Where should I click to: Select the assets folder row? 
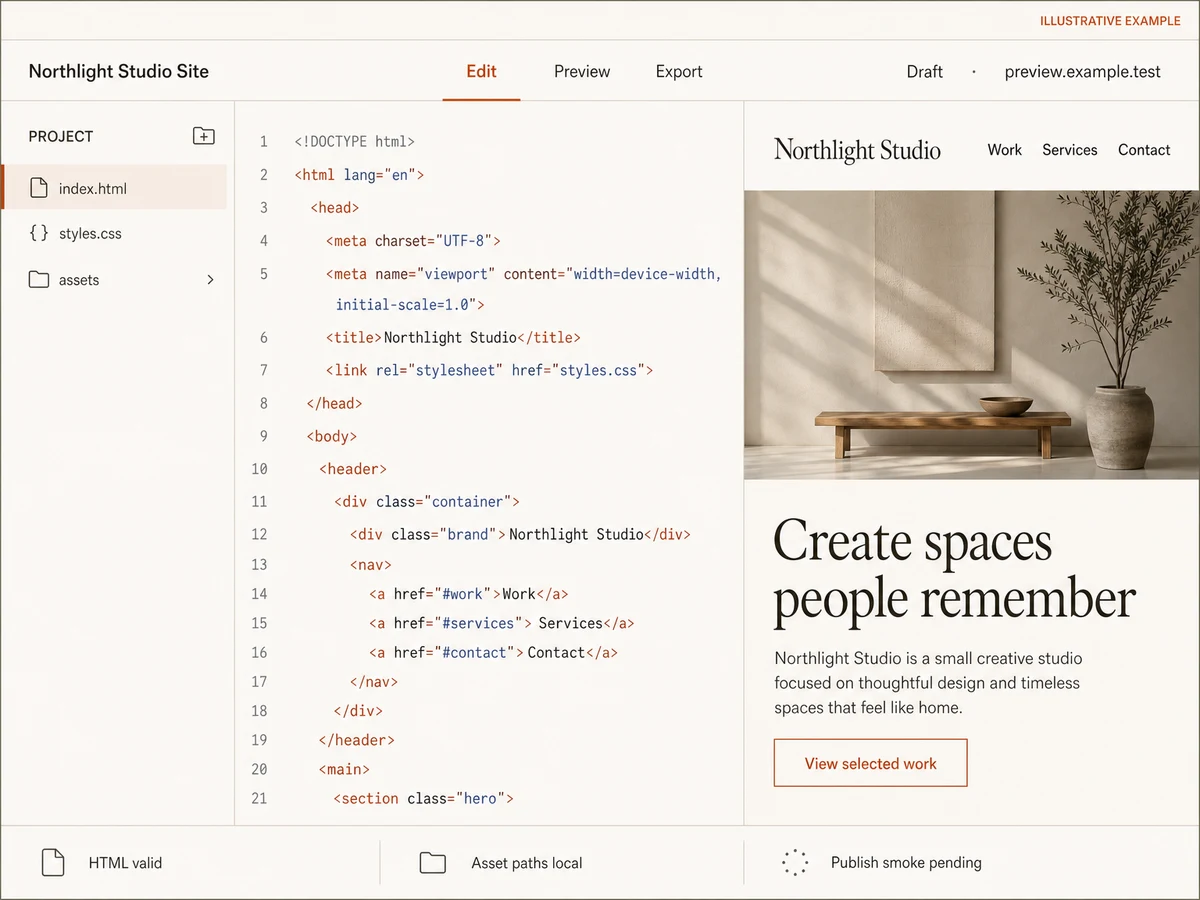click(x=114, y=280)
